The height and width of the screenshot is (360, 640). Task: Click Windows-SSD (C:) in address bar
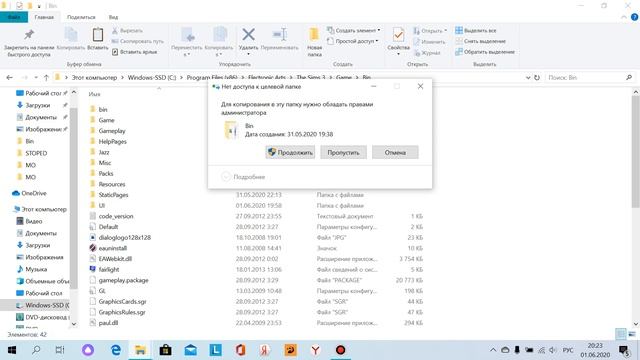tap(152, 78)
